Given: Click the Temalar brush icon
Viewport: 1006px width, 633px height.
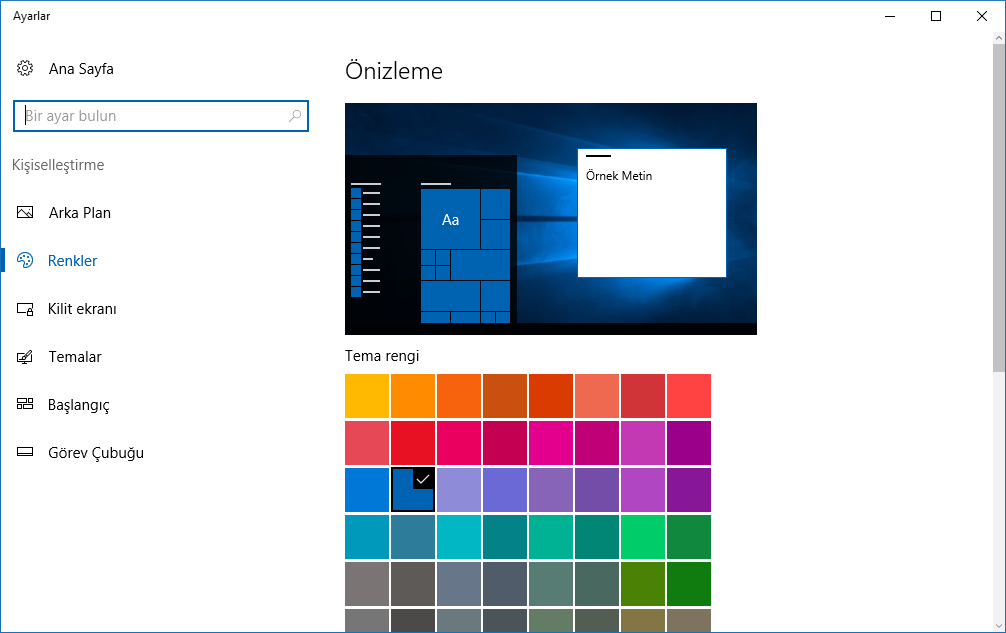Looking at the screenshot, I should click(x=25, y=357).
